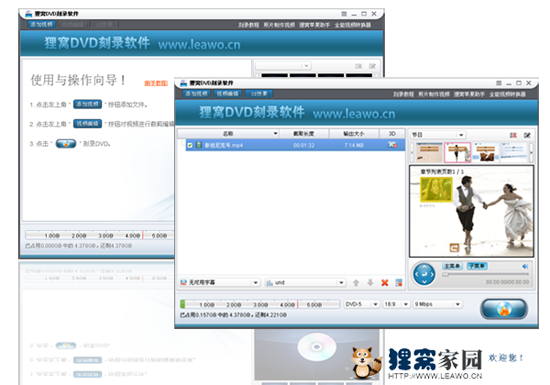The height and width of the screenshot is (385, 550).
Task: Click 视频编辑 button in wizard step 2
Action: coord(87,124)
